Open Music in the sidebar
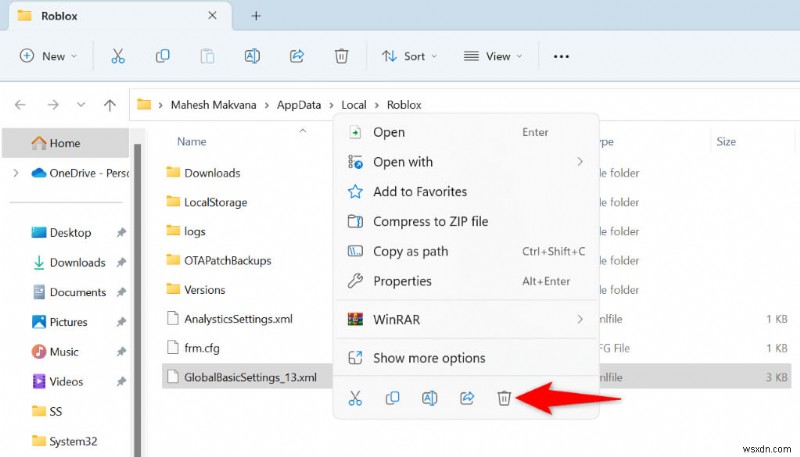This screenshot has width=800, height=457. pyautogui.click(x=55, y=352)
